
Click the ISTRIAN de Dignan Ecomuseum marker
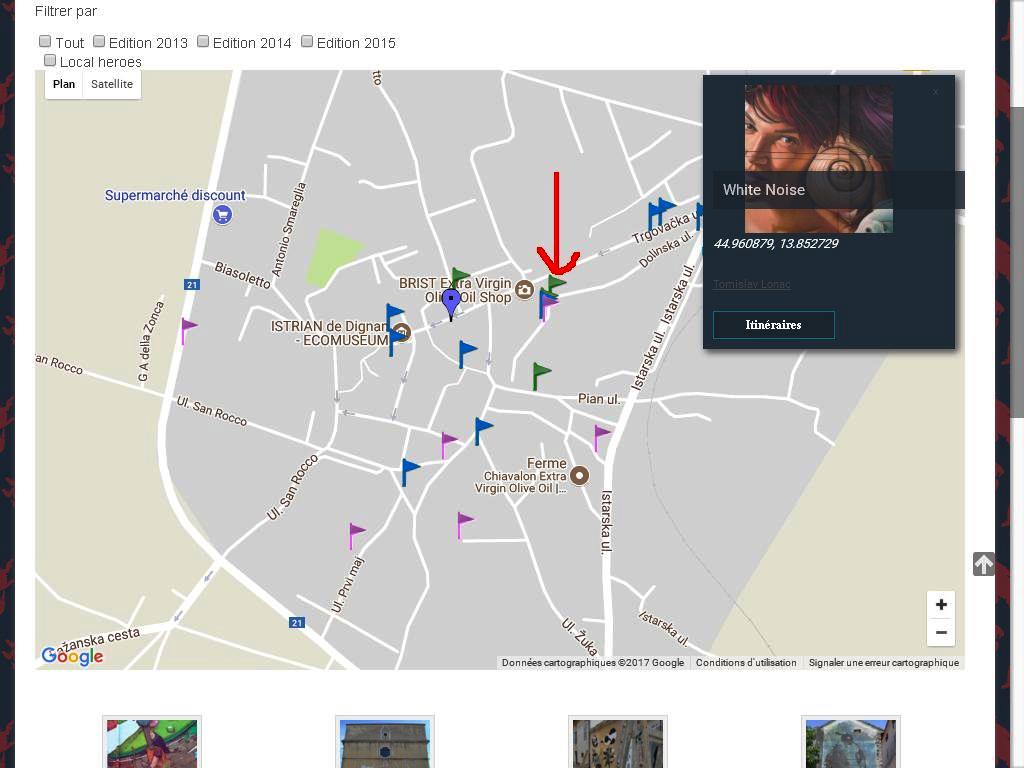pos(401,332)
